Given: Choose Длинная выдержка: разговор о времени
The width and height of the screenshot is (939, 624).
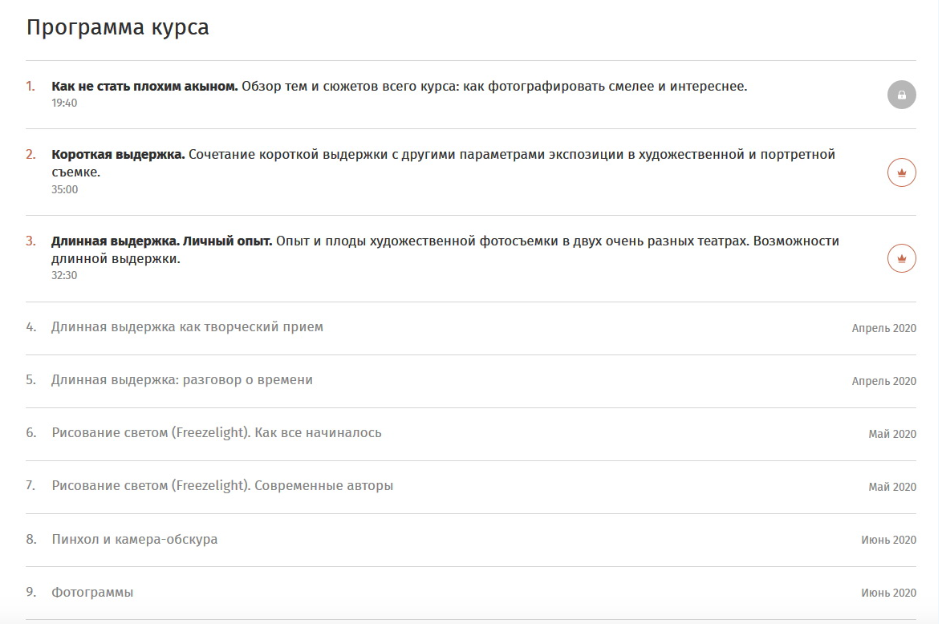Looking at the screenshot, I should point(182,380).
